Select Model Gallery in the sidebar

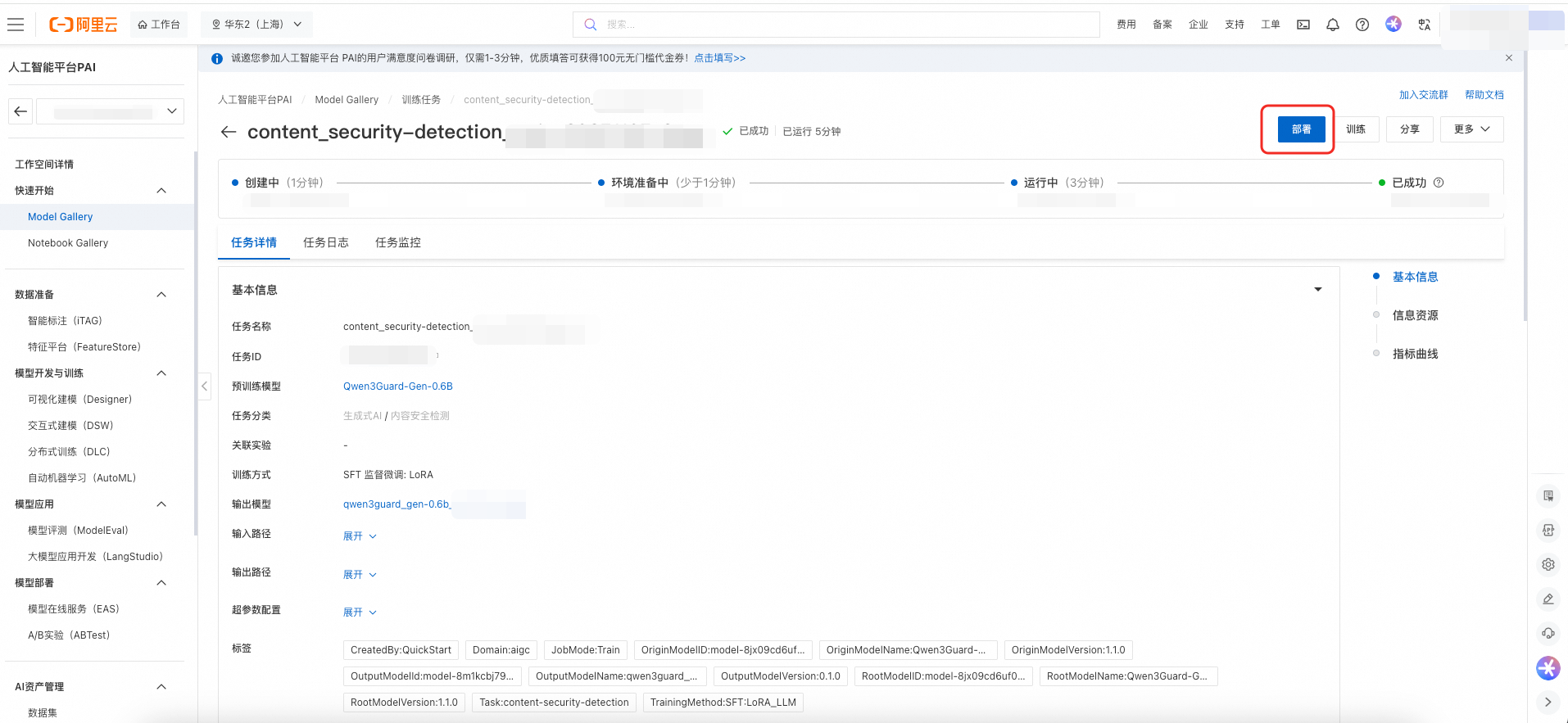(x=61, y=217)
